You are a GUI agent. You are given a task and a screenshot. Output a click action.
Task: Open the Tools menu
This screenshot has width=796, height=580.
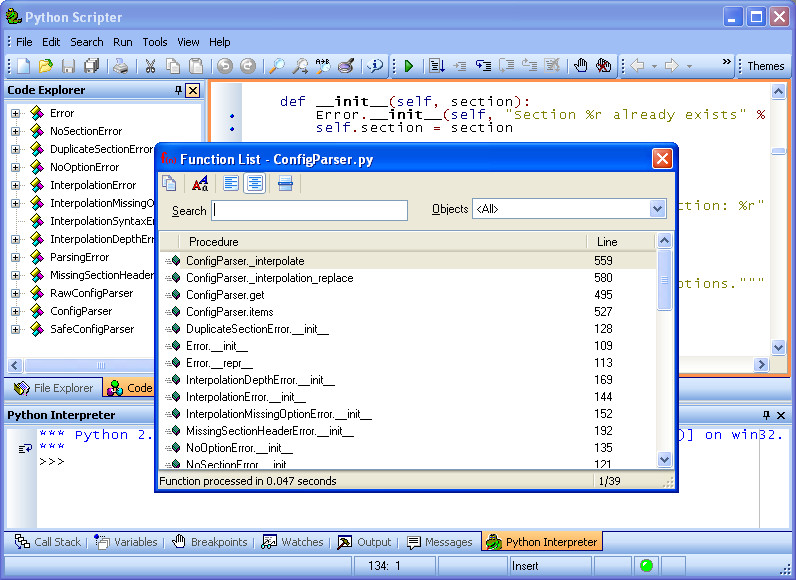[x=154, y=42]
